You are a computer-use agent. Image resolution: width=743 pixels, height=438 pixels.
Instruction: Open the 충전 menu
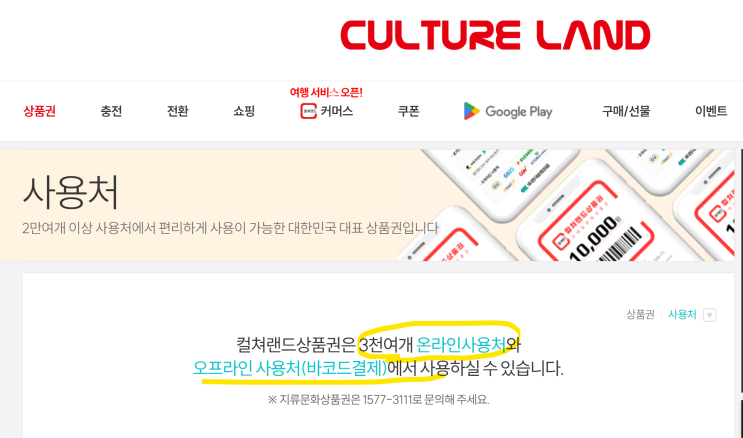[111, 111]
